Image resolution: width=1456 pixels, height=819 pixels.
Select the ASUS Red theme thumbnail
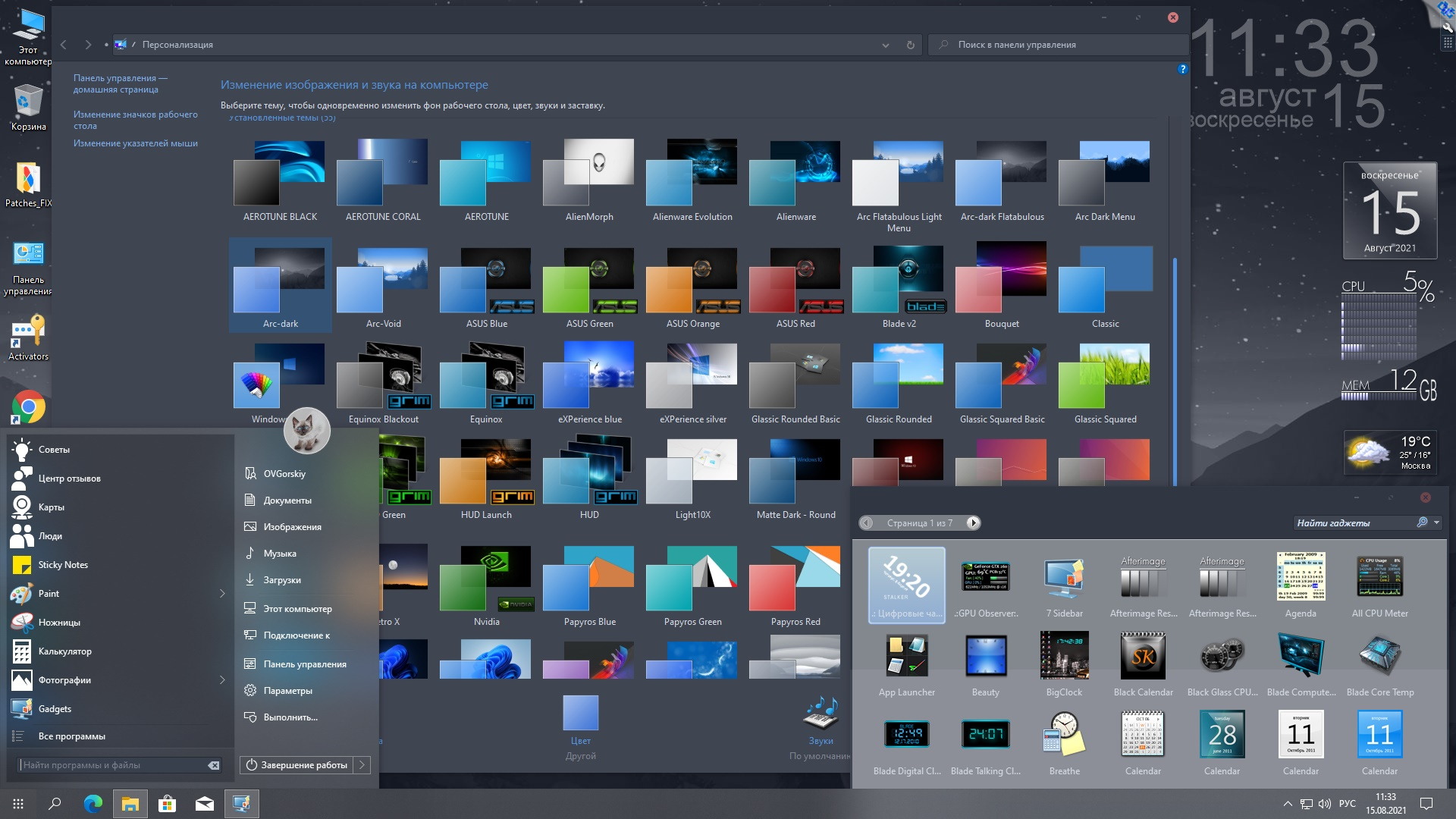coord(795,281)
